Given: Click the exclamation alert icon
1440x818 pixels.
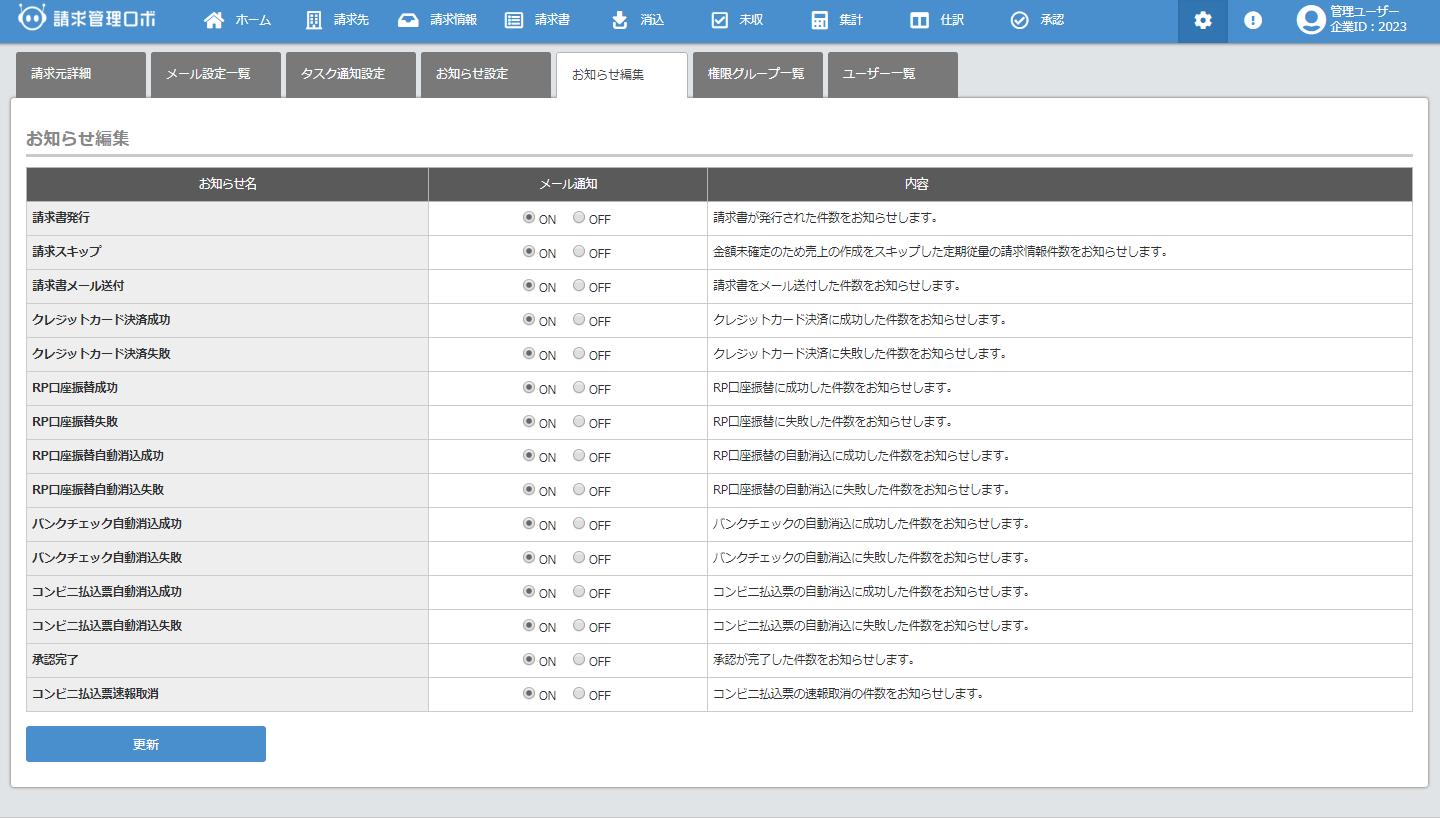Looking at the screenshot, I should tap(1253, 21).
